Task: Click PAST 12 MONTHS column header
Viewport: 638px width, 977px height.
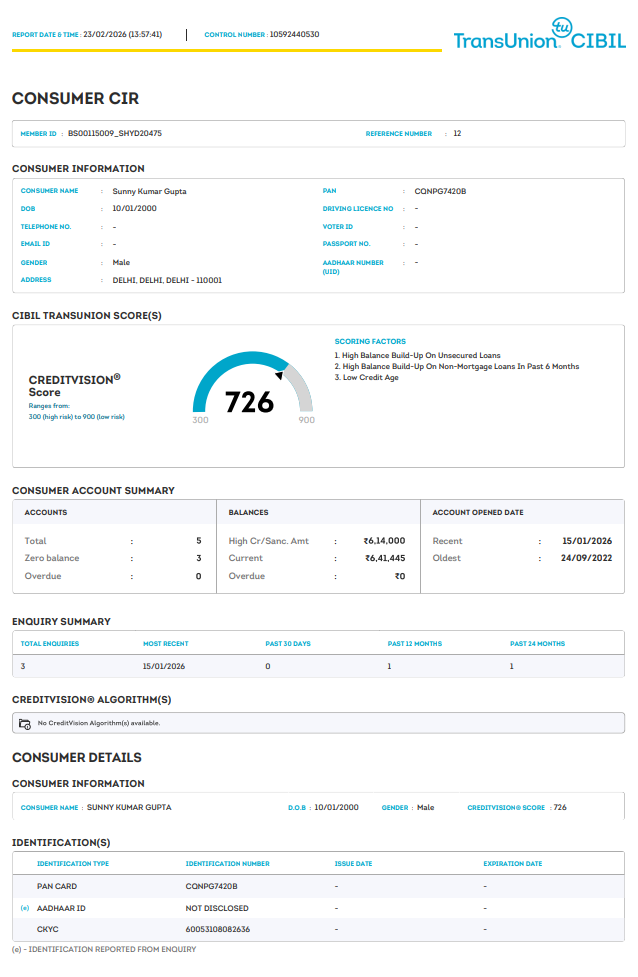Action: [x=415, y=644]
